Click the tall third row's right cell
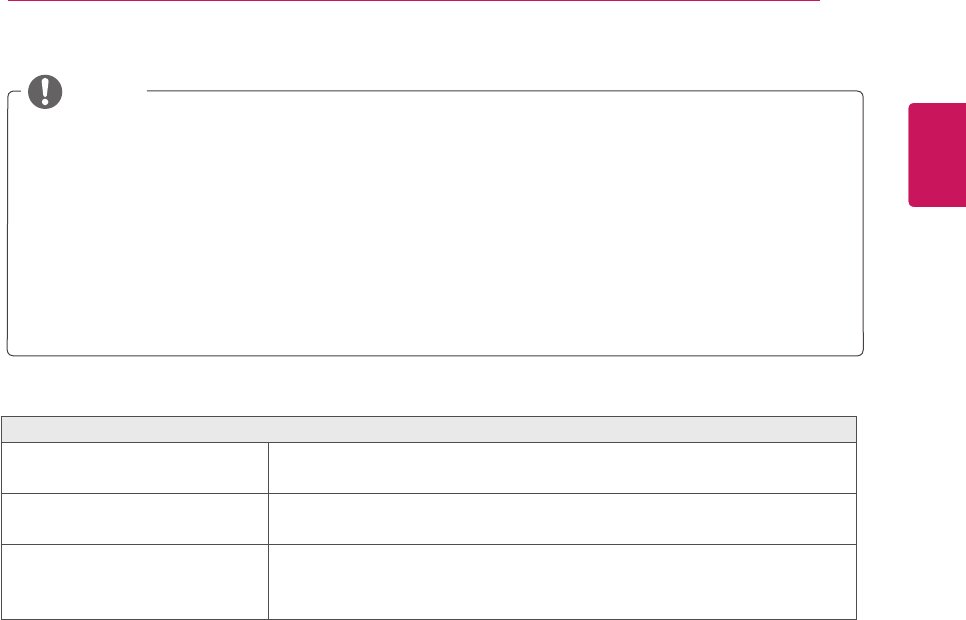Screen dimensions: 966x620 click(562, 579)
